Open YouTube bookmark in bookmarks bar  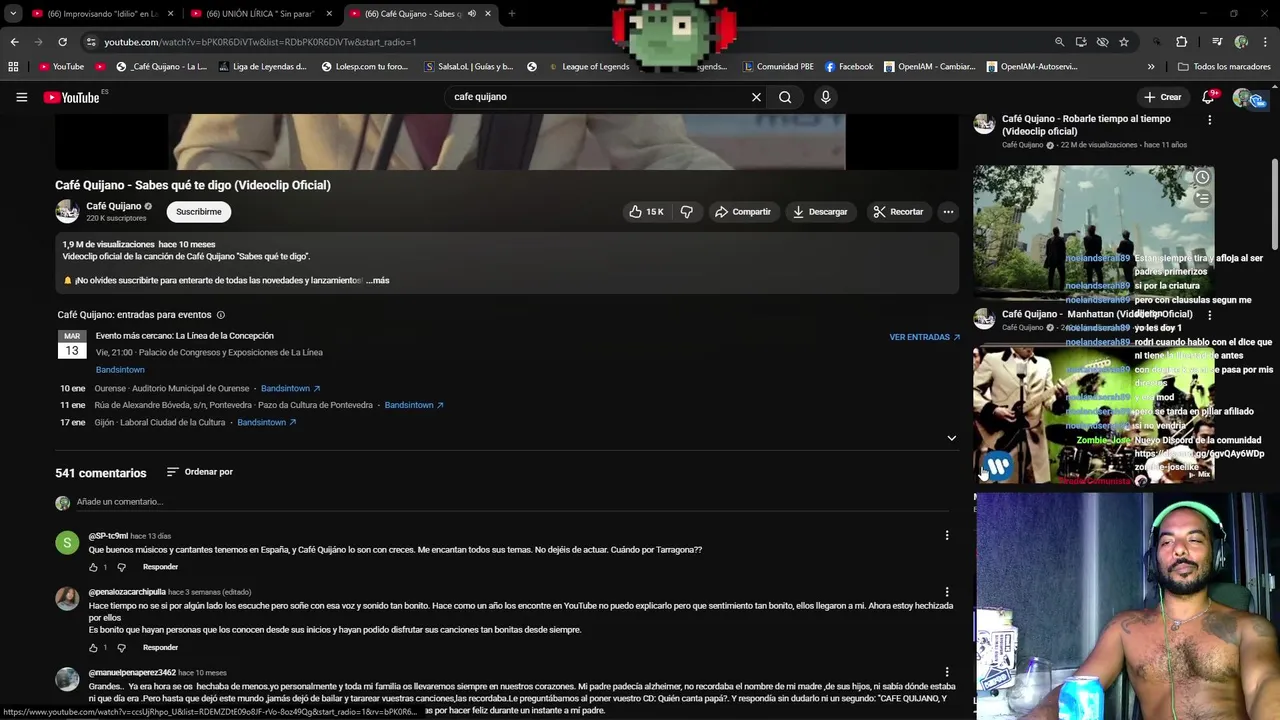pyautogui.click(x=61, y=67)
